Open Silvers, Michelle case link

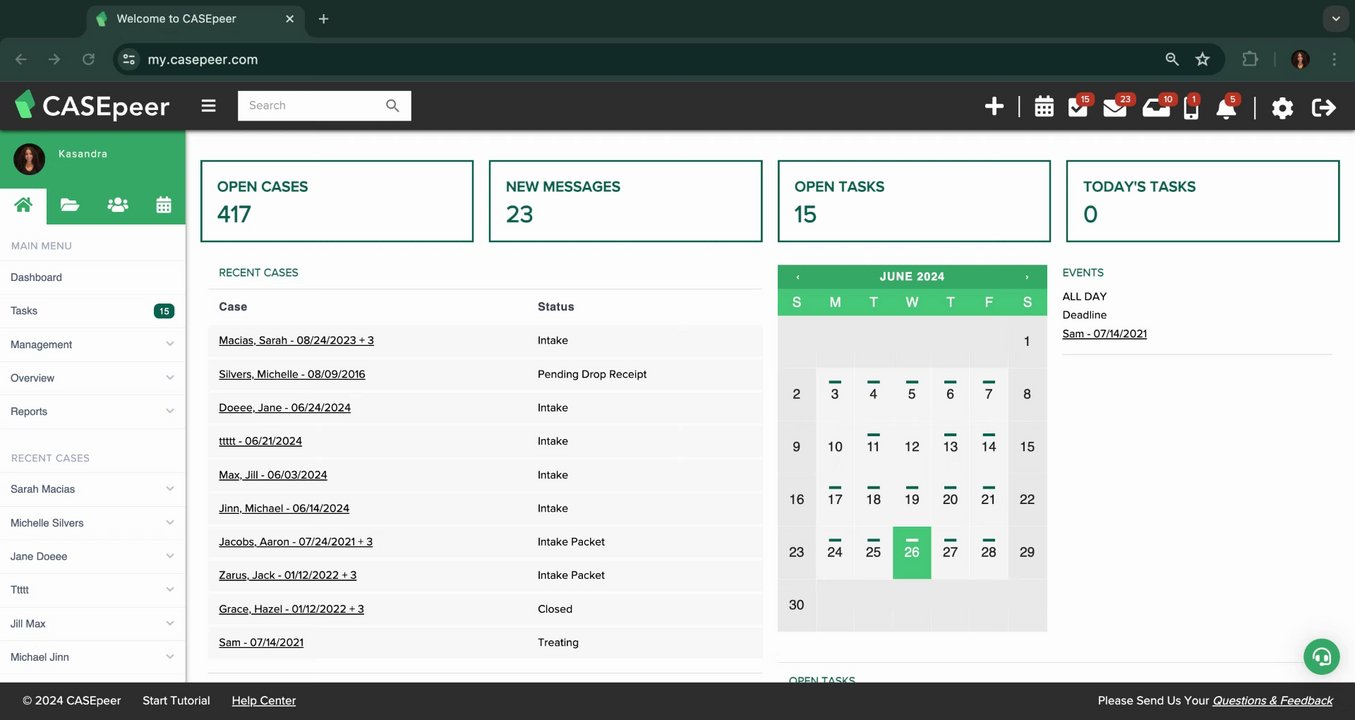point(292,374)
